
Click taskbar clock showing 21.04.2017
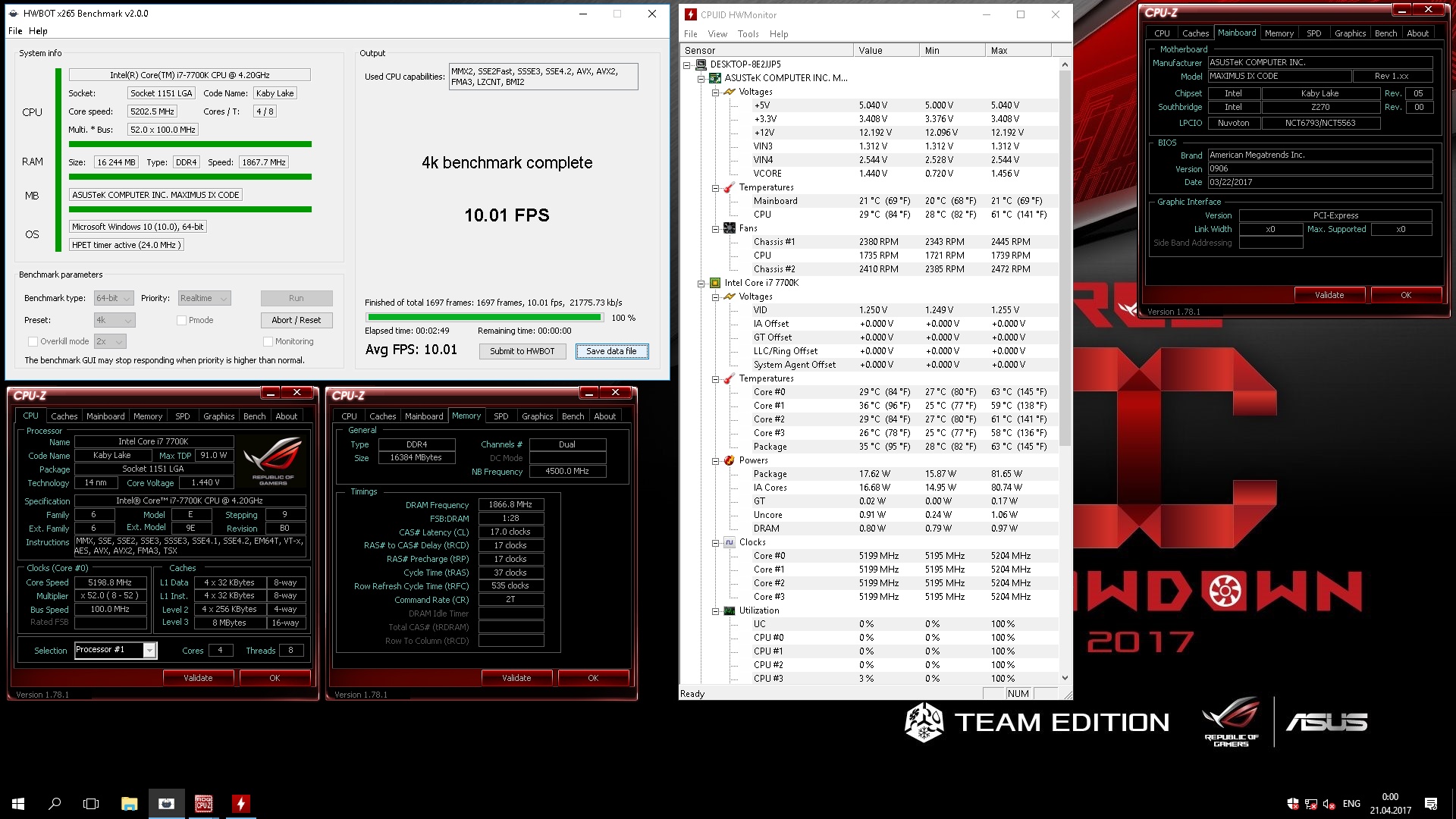1390,803
